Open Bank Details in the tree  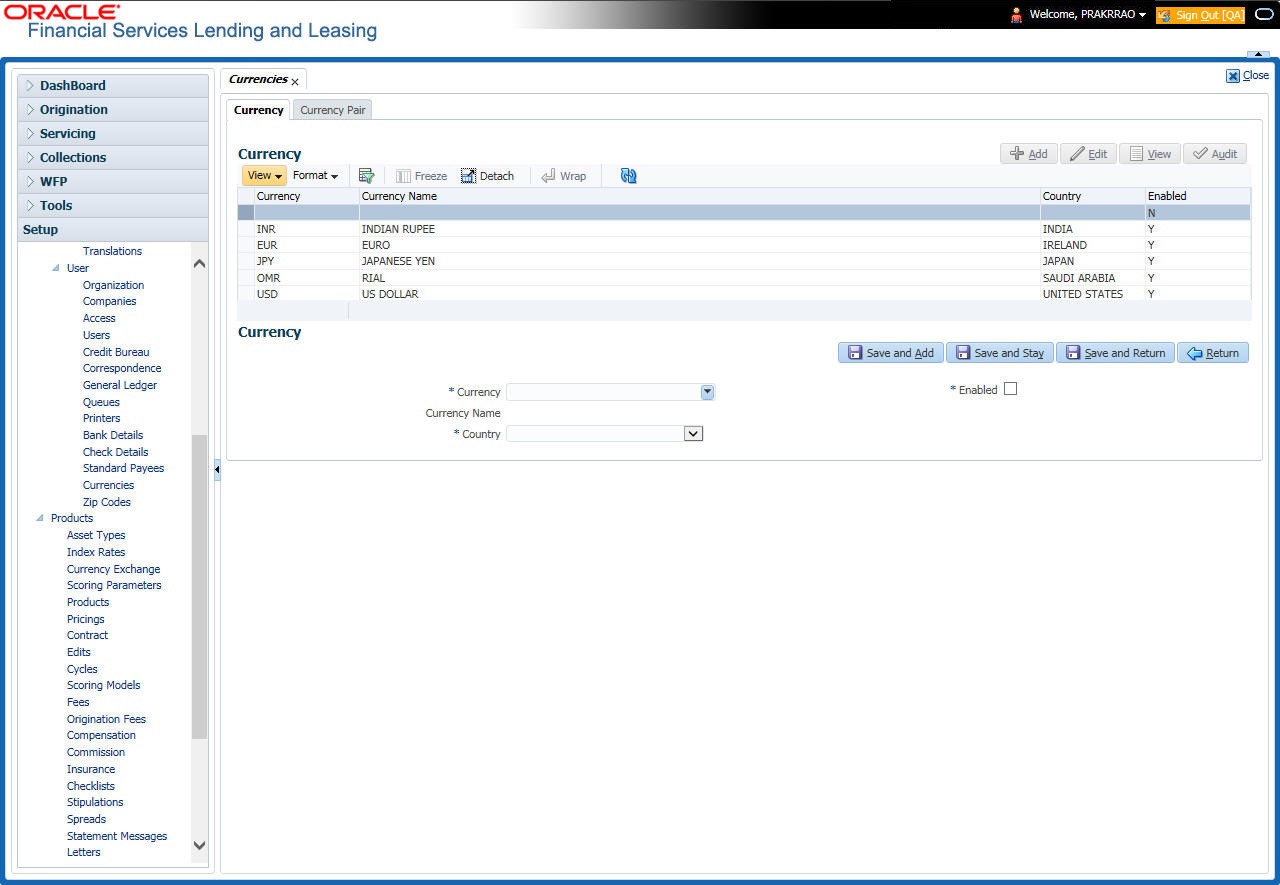point(113,435)
